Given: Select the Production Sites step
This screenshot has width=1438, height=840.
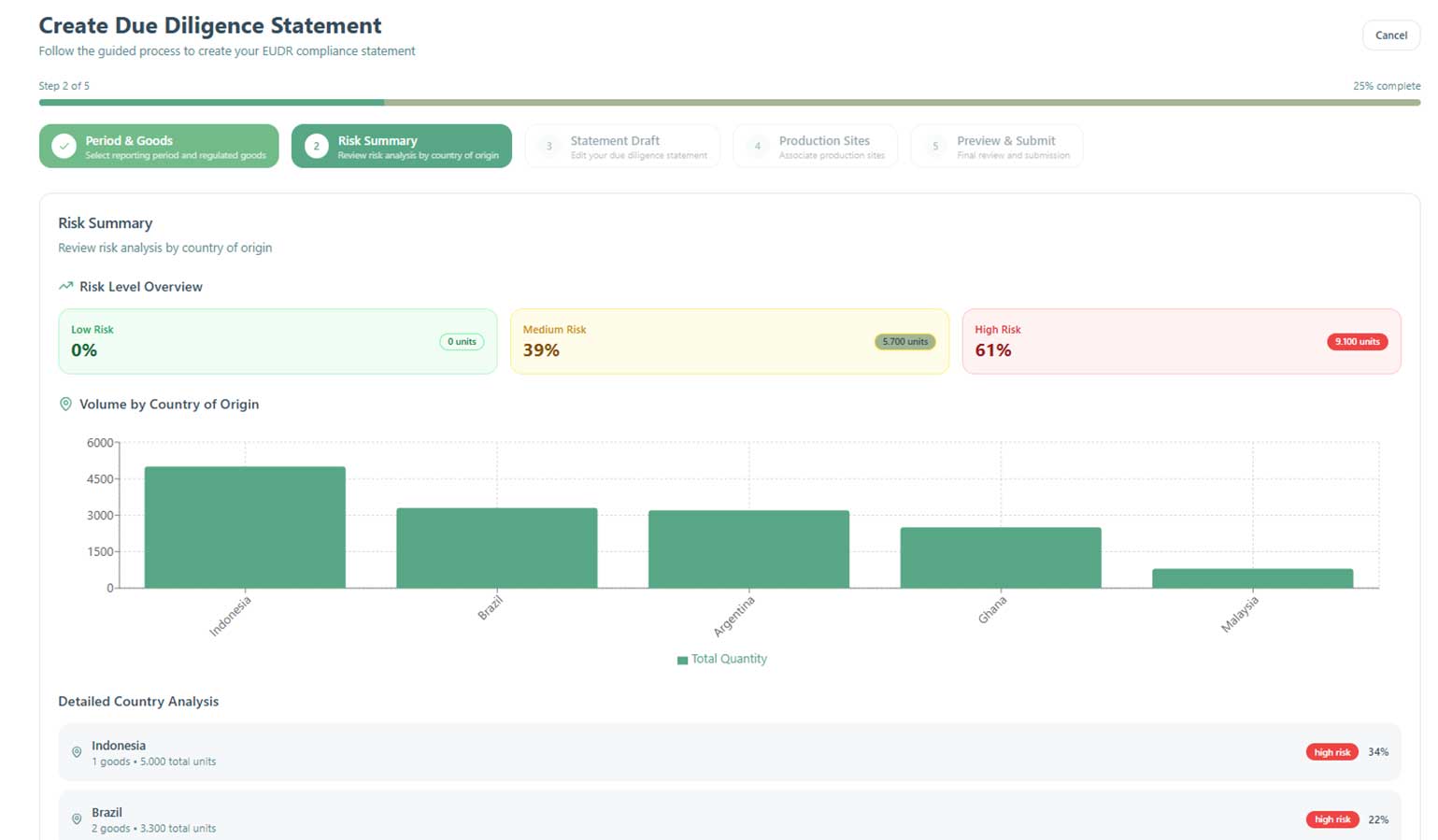Looking at the screenshot, I should click(815, 147).
